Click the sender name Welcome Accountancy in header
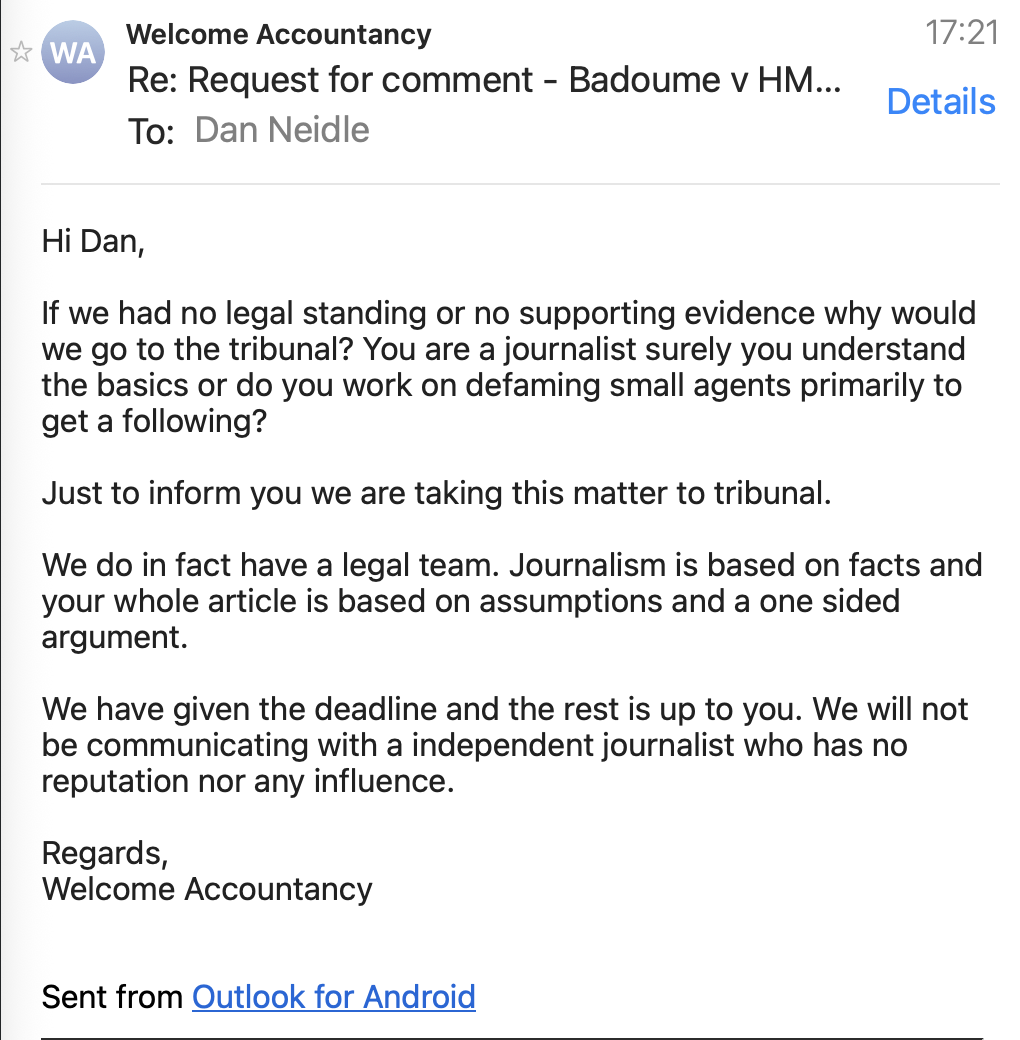Screen dimensions: 1020x1040 point(279,34)
